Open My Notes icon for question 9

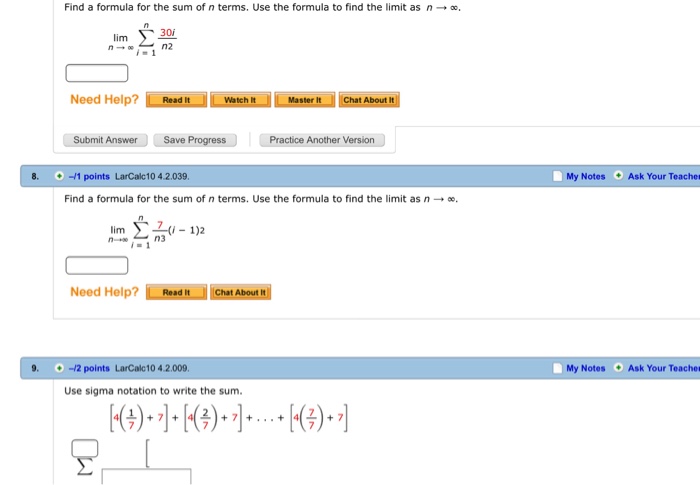[x=558, y=368]
